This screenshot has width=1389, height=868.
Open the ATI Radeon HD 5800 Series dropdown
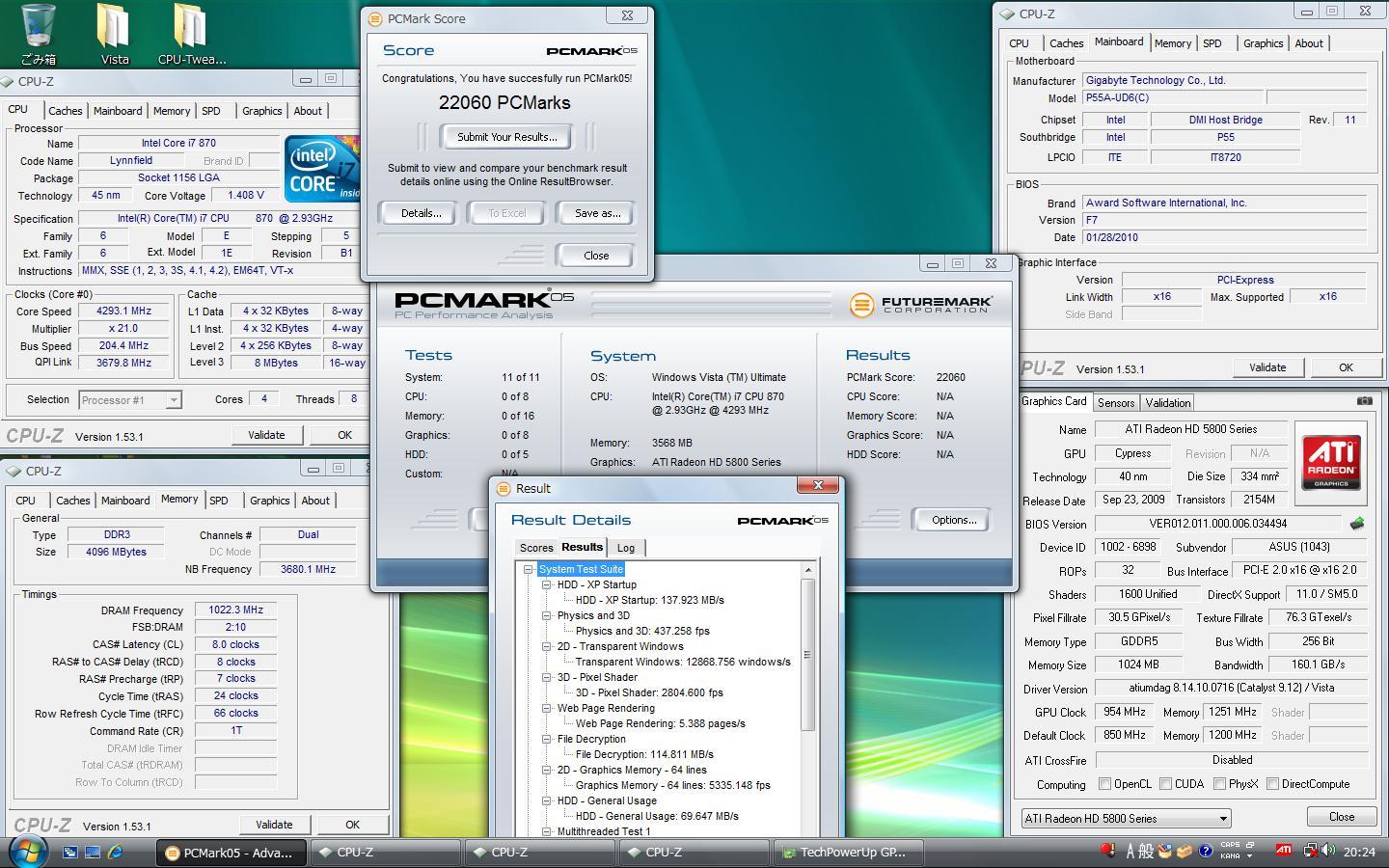click(1126, 819)
